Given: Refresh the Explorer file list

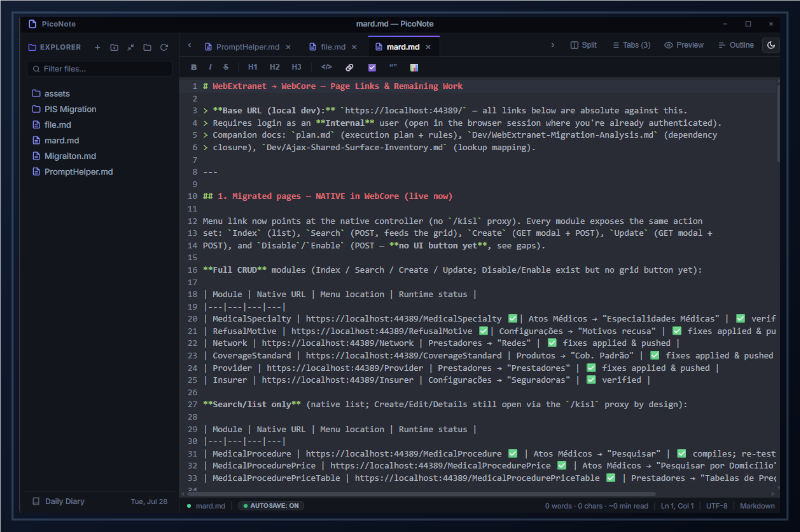Looking at the screenshot, I should [x=164, y=47].
